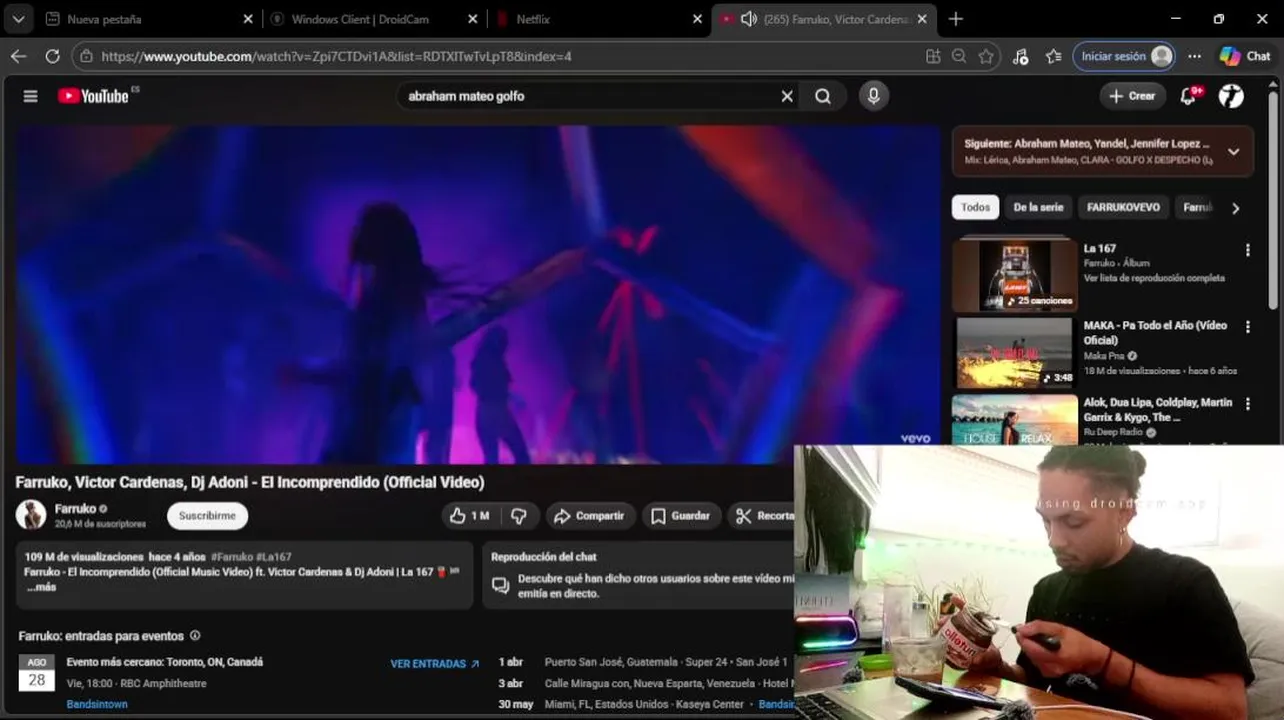Open the YouTube hamburger guide menu
Image resolution: width=1284 pixels, height=720 pixels.
coord(30,96)
